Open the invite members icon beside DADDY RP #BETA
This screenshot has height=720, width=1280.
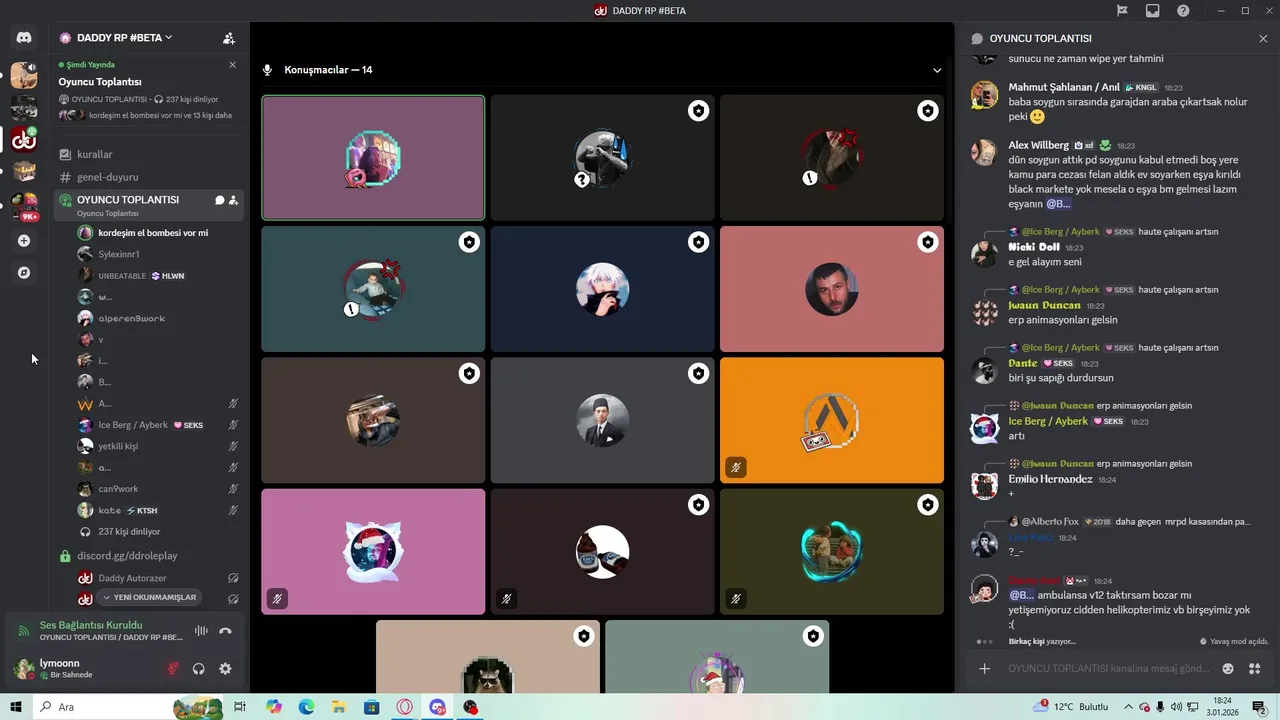click(x=229, y=38)
